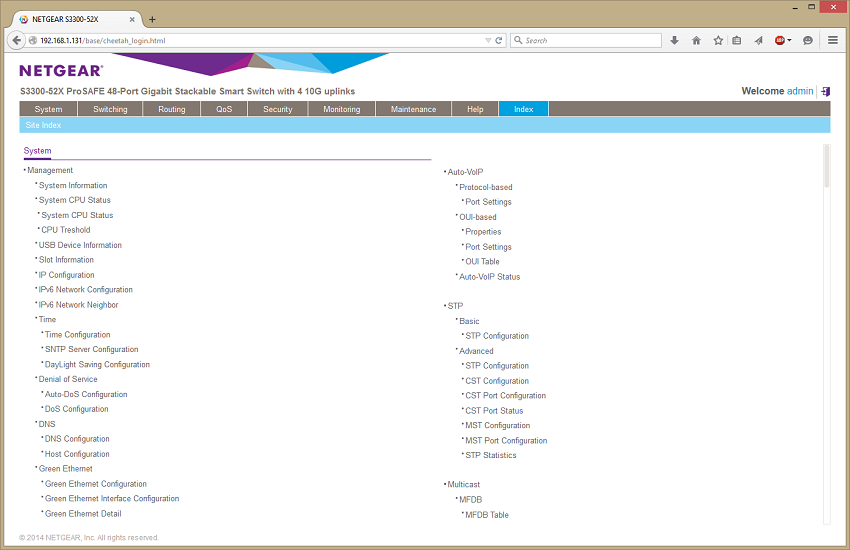
Task: Open CST Port Status link
Action: coord(494,410)
